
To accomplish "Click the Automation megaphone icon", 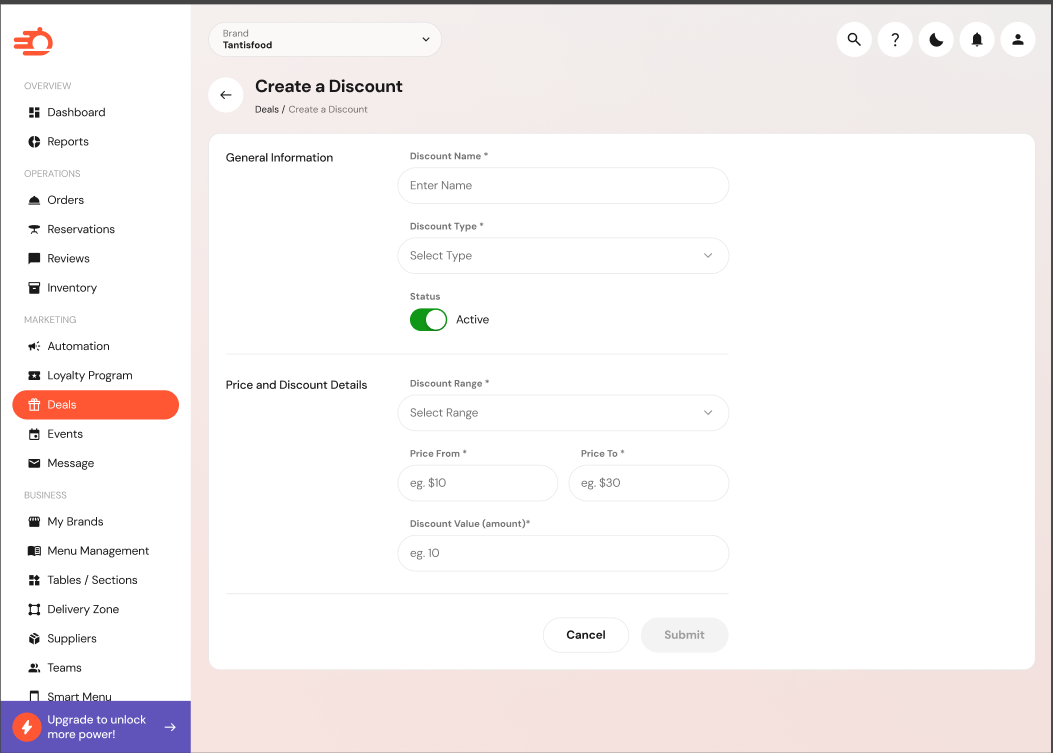I will [x=34, y=346].
